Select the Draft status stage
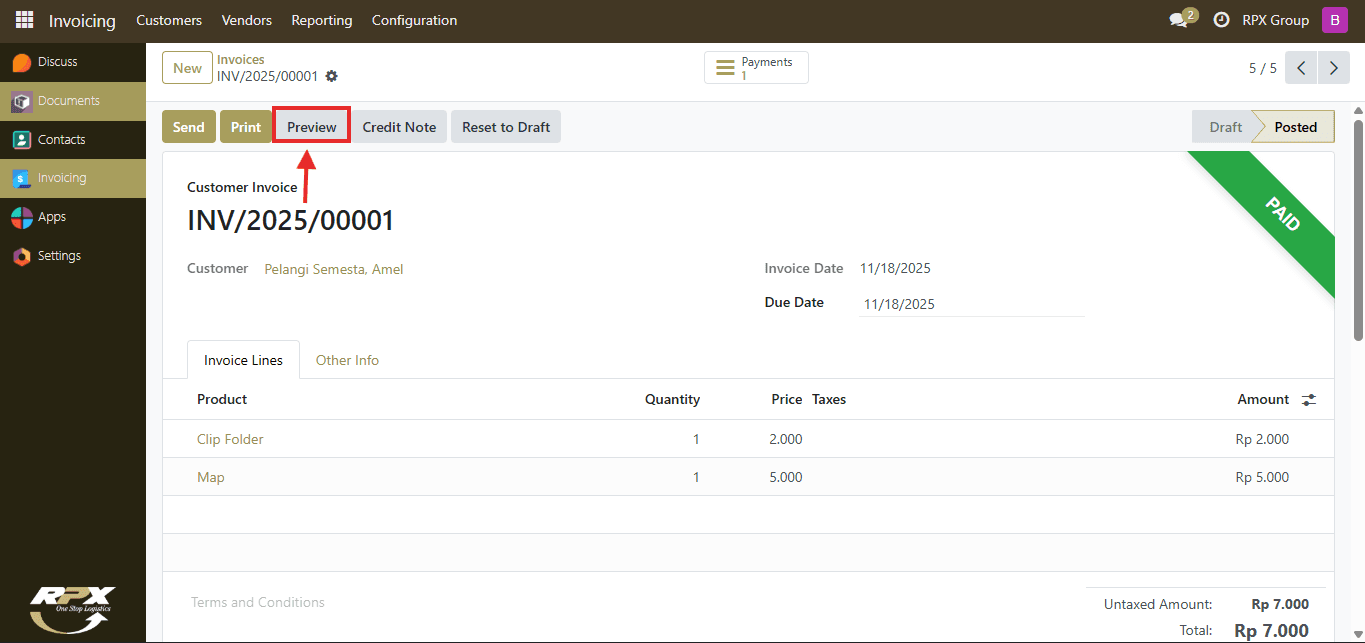The image size is (1365, 643). 1225,127
